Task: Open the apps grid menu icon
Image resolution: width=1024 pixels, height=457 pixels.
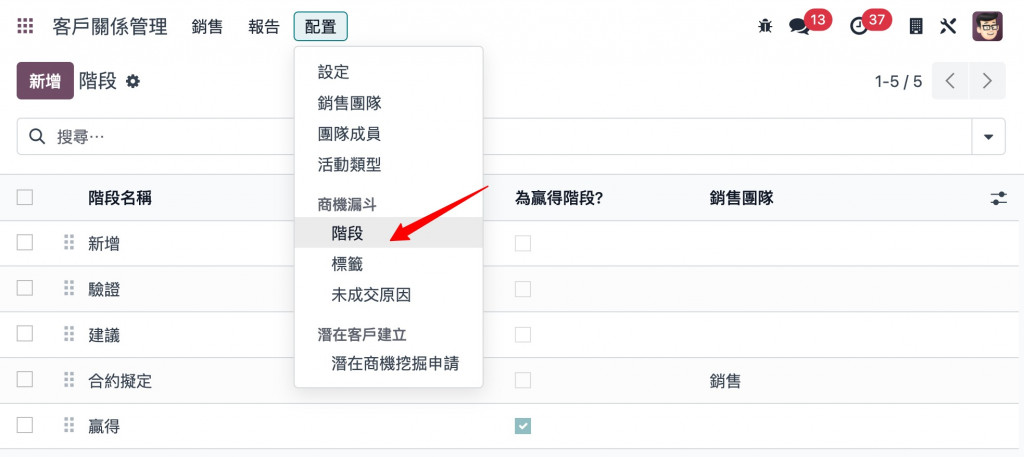Action: (x=25, y=26)
